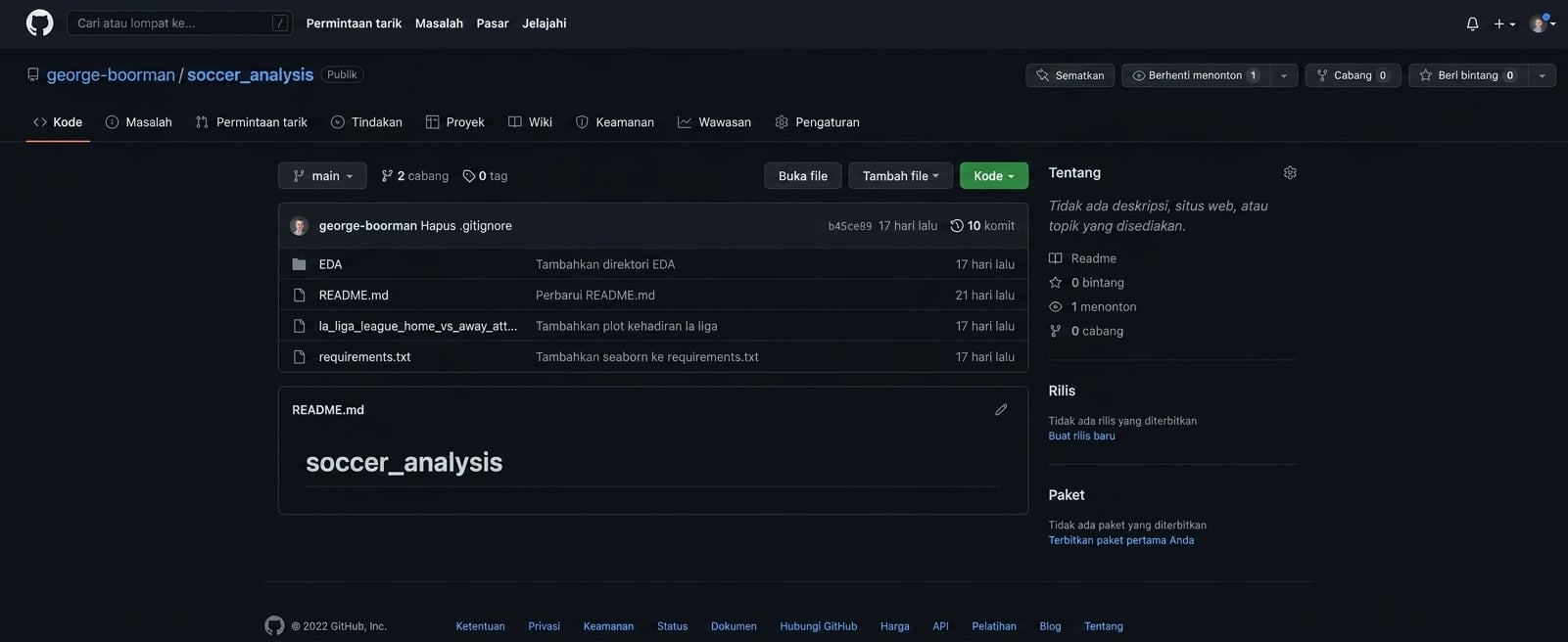1568x642 pixels.
Task: Open soccer_analysis repository link
Action: [250, 74]
